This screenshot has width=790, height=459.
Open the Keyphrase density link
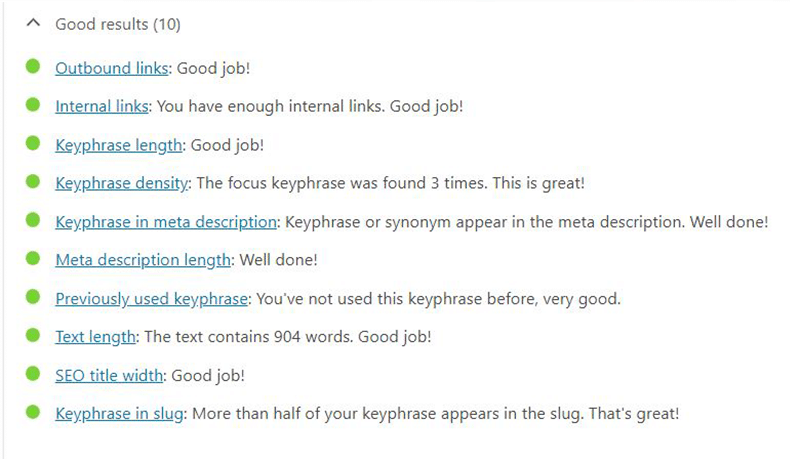[x=122, y=183]
